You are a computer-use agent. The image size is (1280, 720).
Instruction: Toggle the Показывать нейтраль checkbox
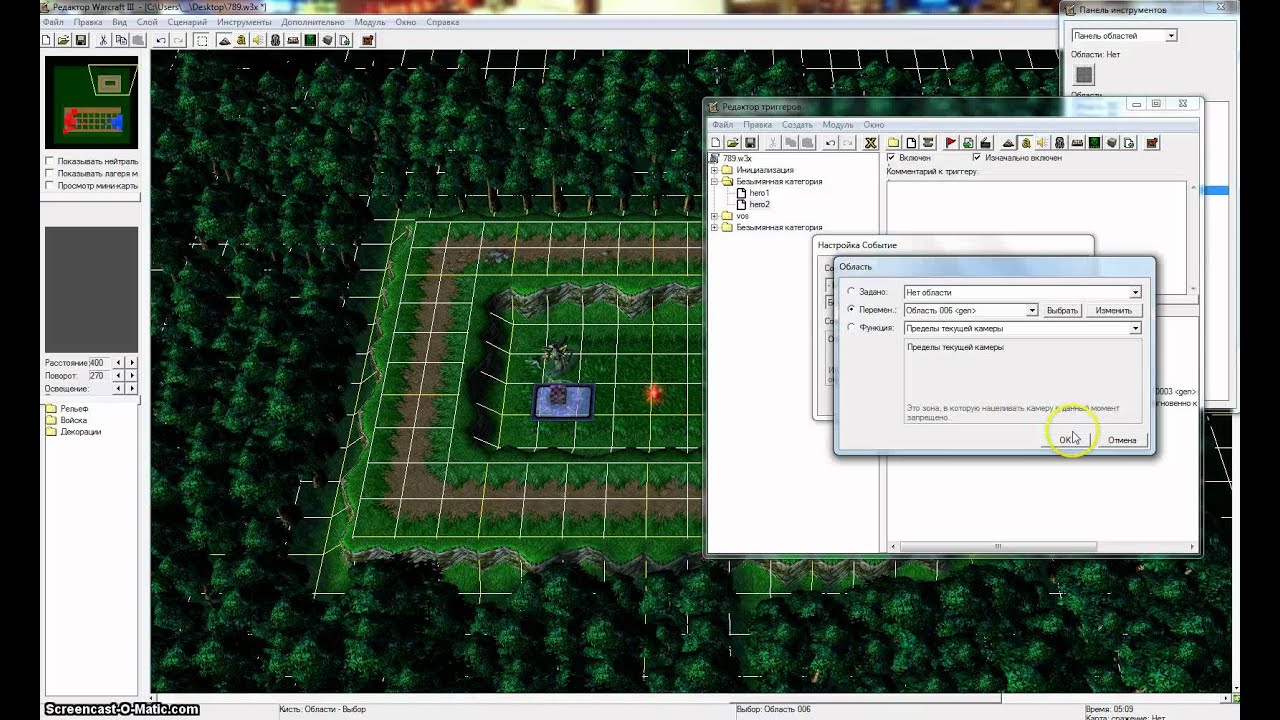pyautogui.click(x=50, y=161)
